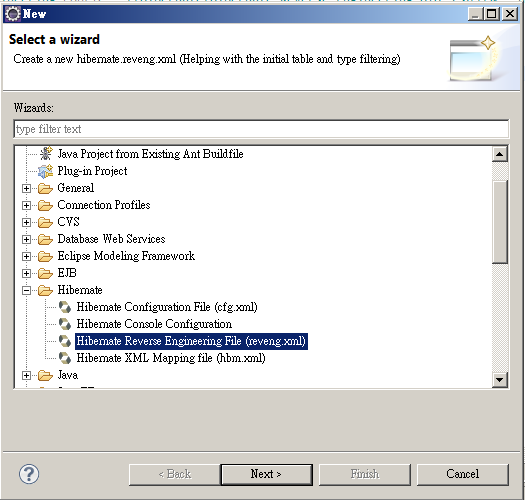525x500 pixels.
Task: Click the Database Web Services folder icon
Action: pyautogui.click(x=45, y=239)
